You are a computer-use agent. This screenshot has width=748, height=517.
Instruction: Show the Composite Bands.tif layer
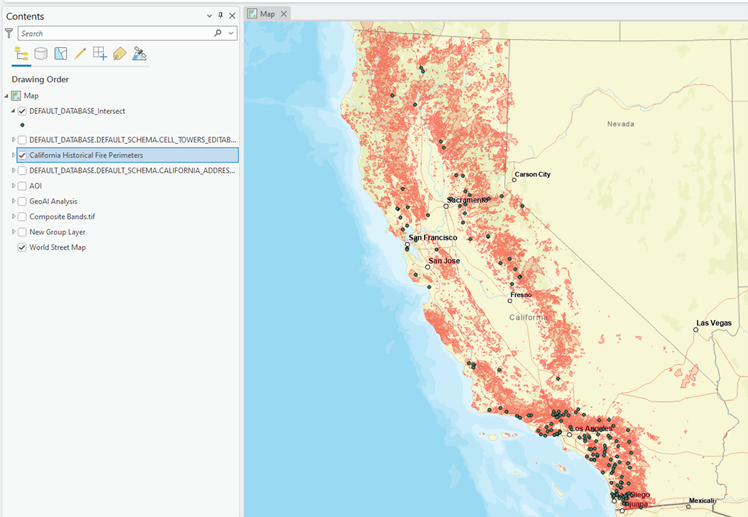tap(22, 217)
